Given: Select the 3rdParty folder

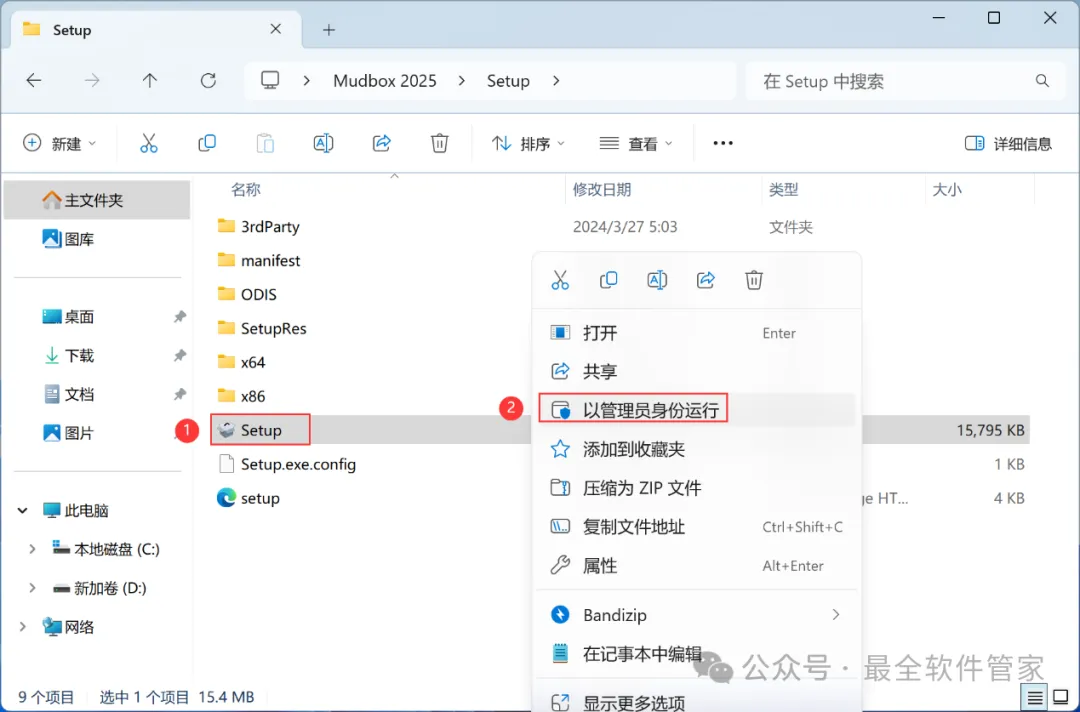Looking at the screenshot, I should 258,227.
